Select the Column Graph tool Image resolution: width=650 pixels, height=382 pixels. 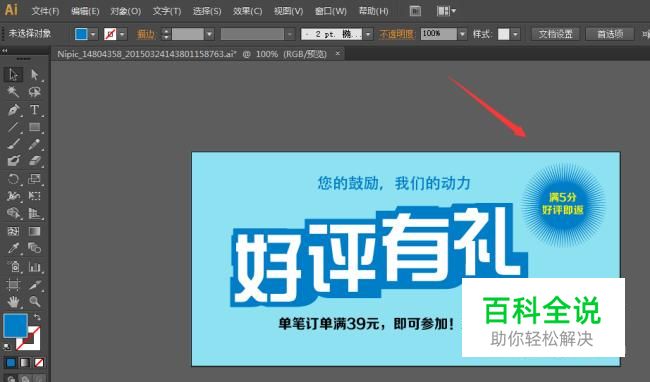tap(35, 266)
